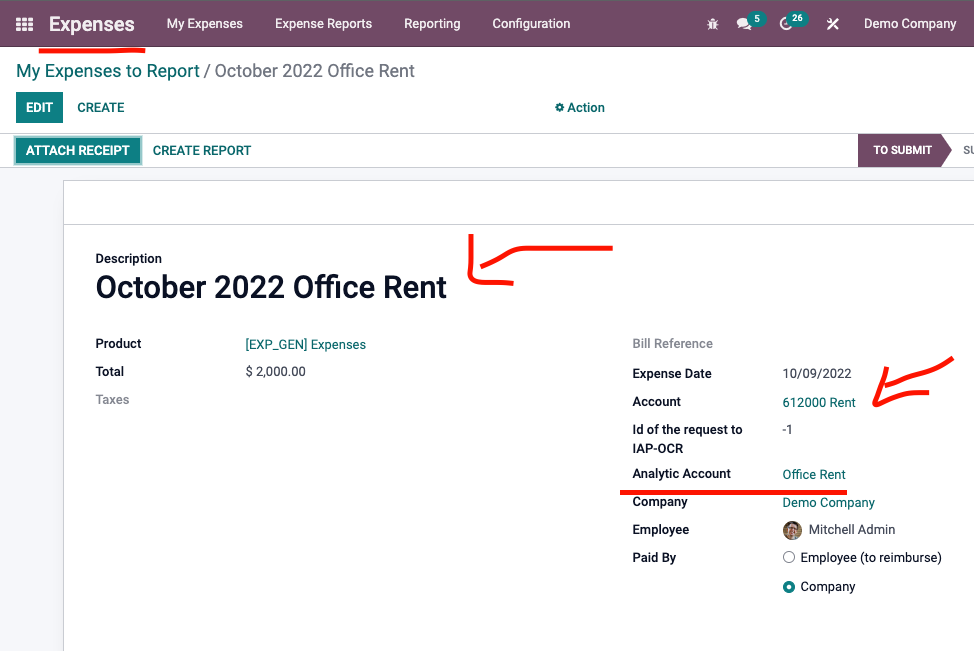Open the Action dropdown menu
Screen dimensions: 974x651
[580, 108]
